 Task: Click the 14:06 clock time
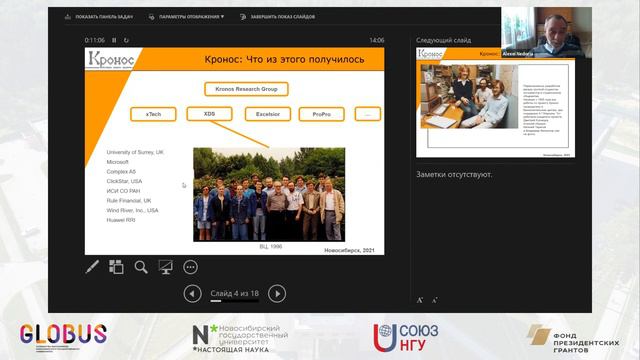[377, 40]
